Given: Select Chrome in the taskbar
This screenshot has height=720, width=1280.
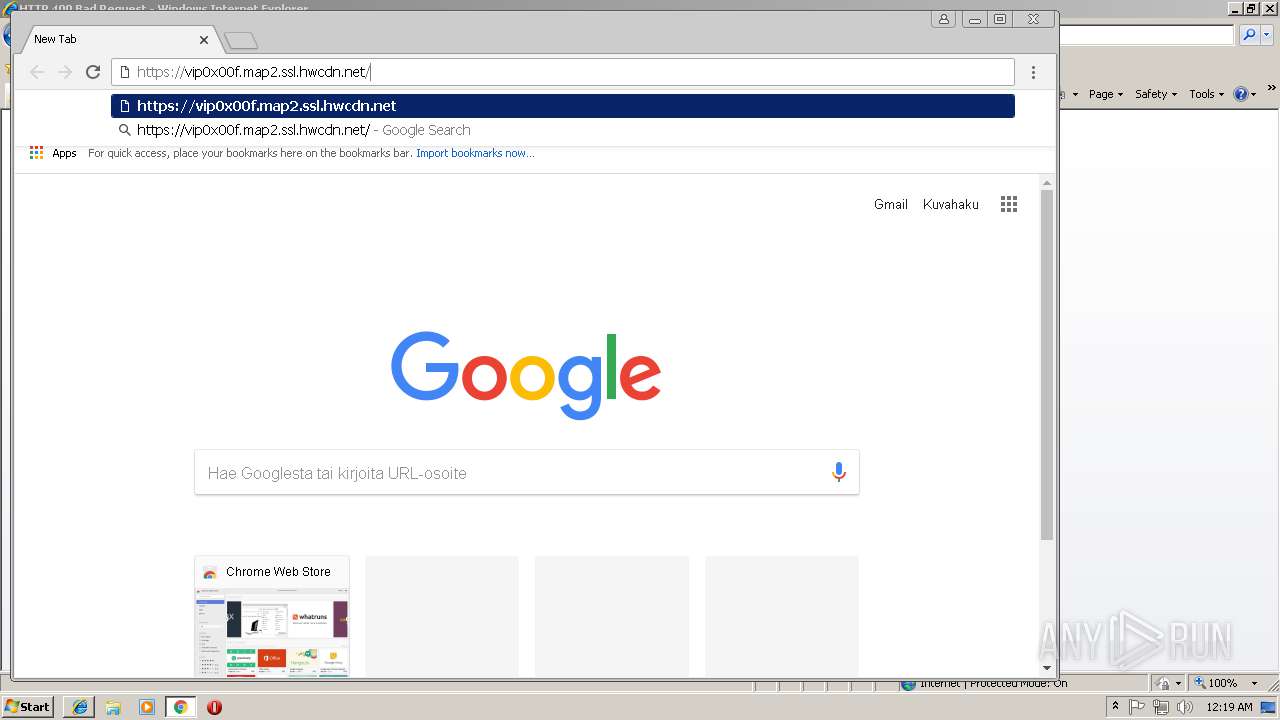Looking at the screenshot, I should point(181,707).
